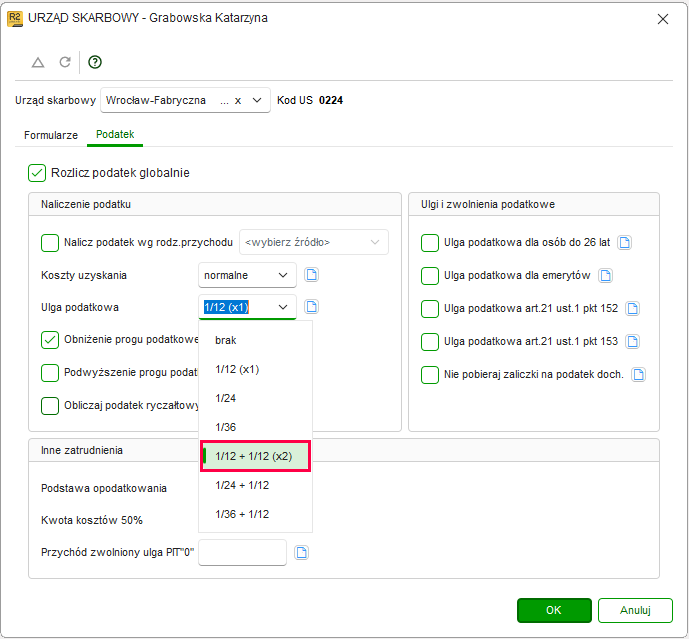Click Podstawa opodatkowania label
Screen dimensions: 689x639
(x=104, y=488)
